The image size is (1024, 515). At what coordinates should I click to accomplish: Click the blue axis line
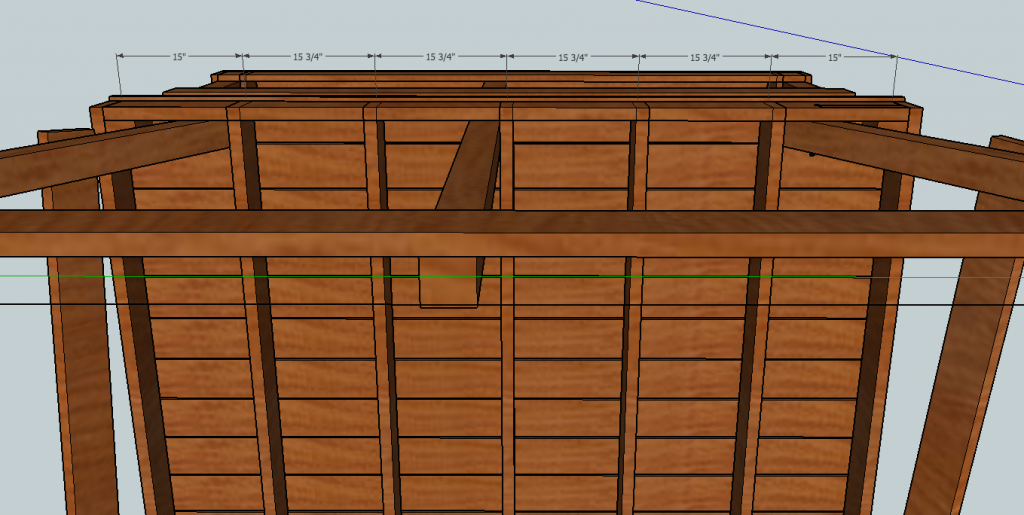pyautogui.click(x=829, y=42)
